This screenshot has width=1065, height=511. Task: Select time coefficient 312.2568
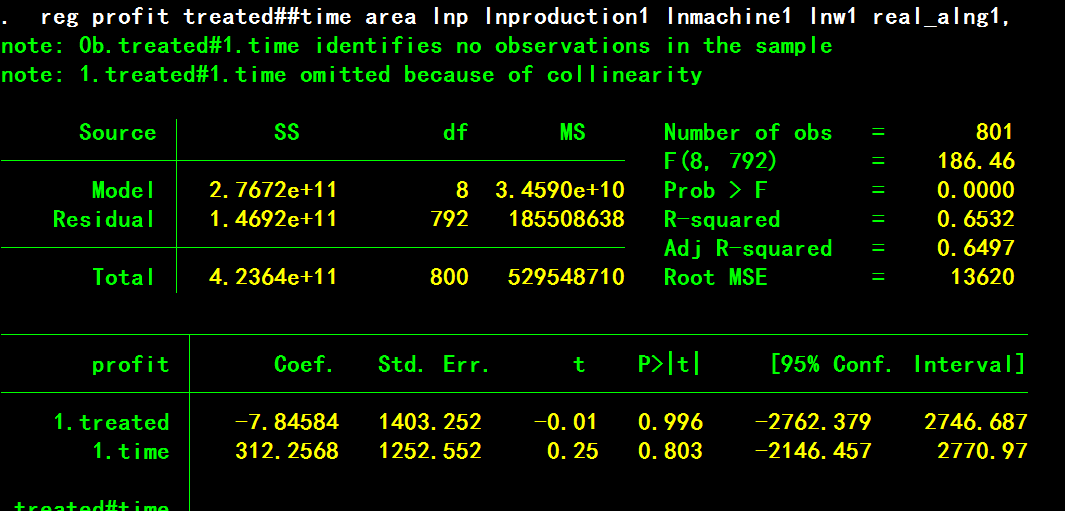286,452
